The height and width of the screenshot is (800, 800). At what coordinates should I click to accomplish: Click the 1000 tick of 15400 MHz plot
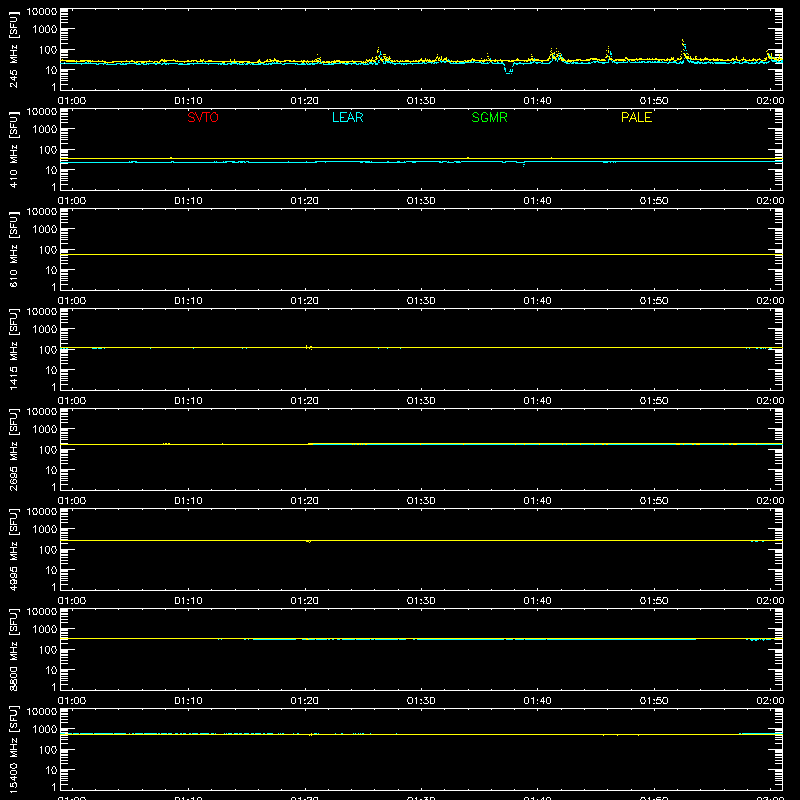pos(45,730)
